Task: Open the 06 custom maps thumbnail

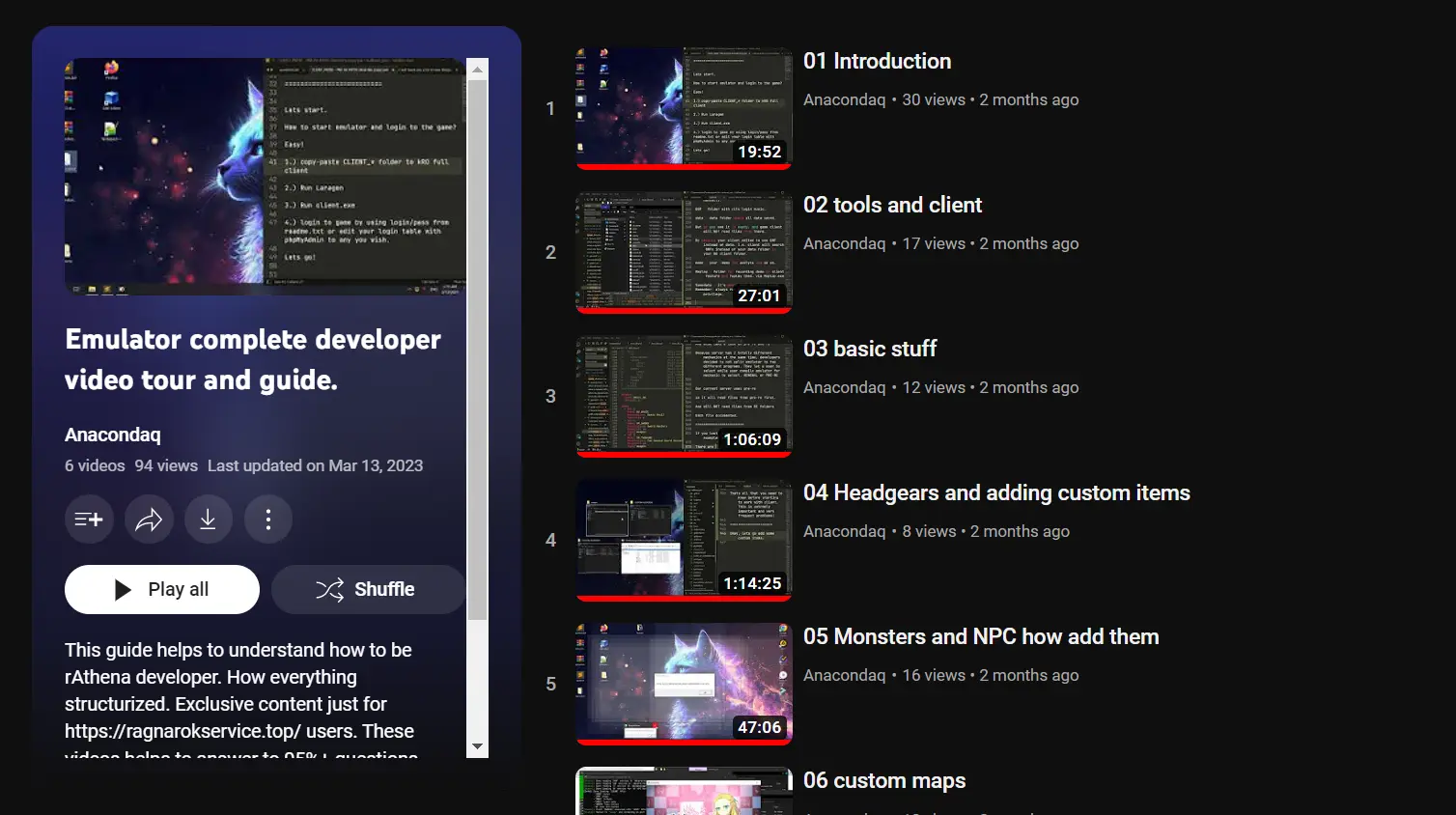Action: click(685, 791)
